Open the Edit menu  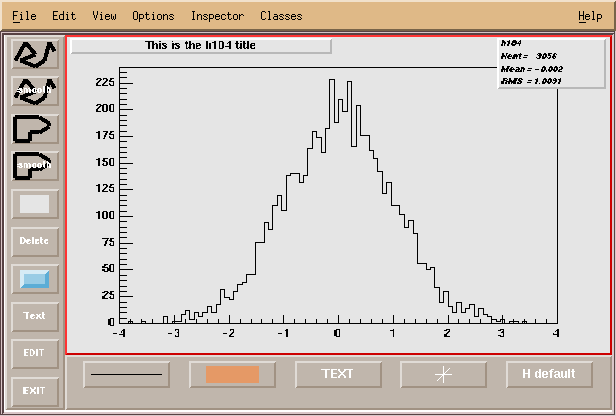(x=64, y=16)
